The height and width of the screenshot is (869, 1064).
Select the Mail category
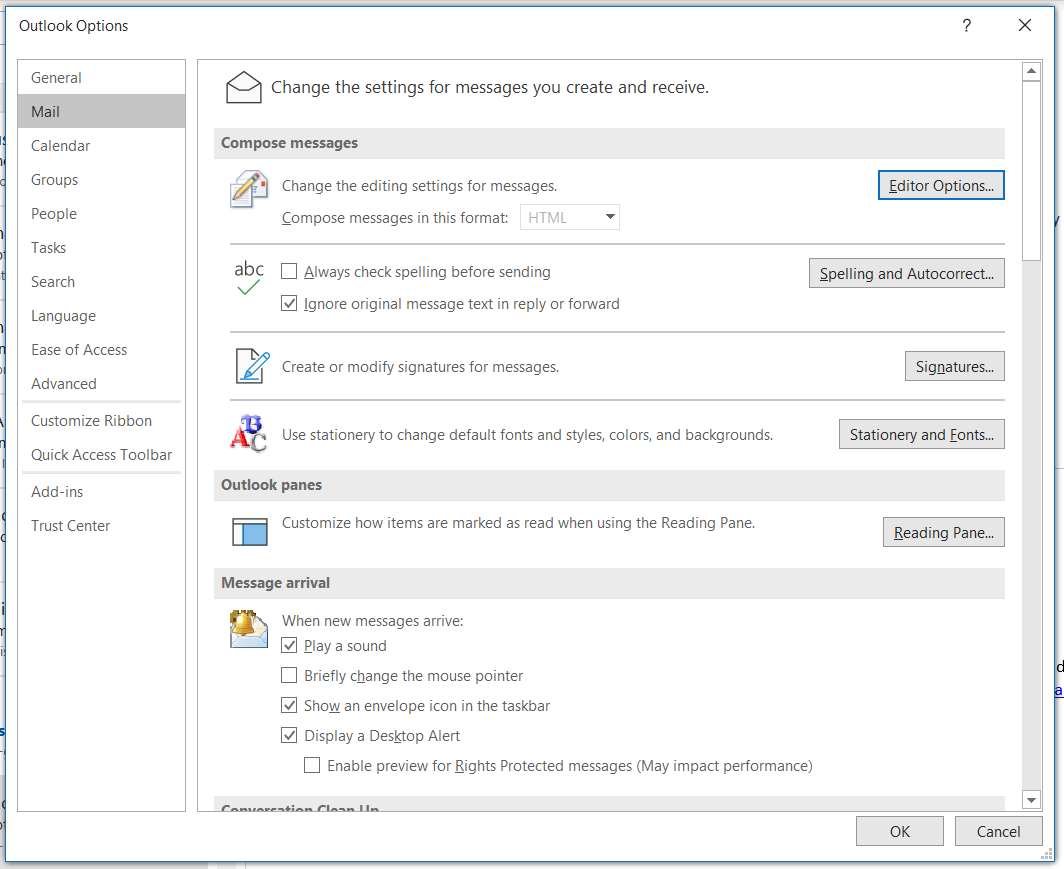(101, 111)
